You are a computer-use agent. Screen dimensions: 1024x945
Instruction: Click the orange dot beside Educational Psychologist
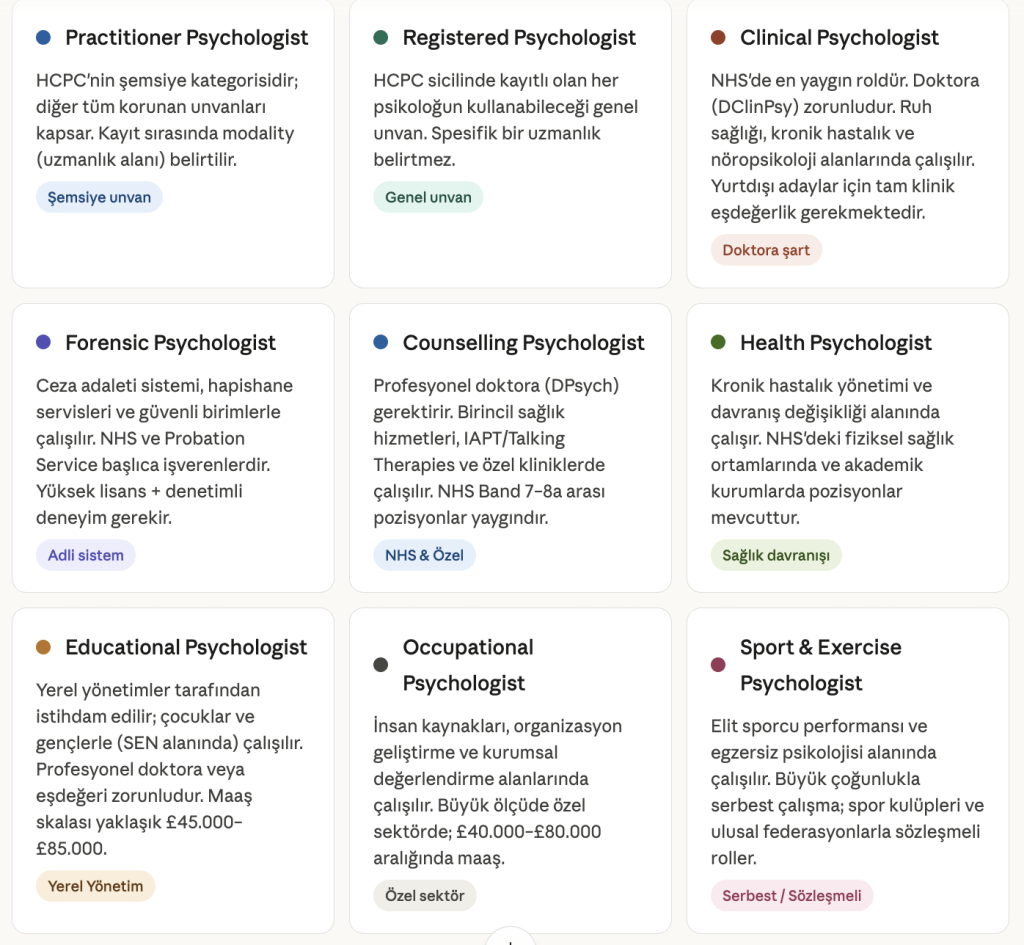tap(43, 647)
